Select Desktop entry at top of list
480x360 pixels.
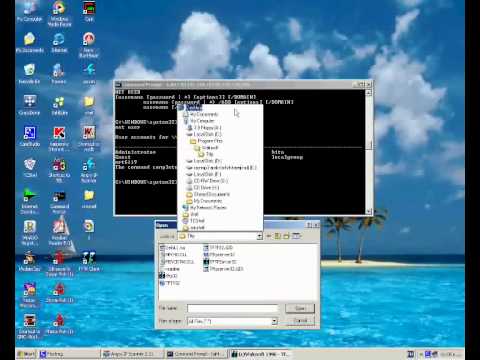tap(190, 107)
